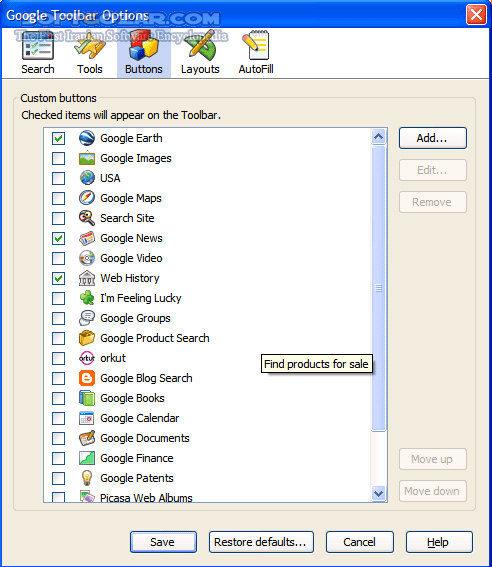Check the Google Books checkbox
492x567 pixels.
[59, 398]
